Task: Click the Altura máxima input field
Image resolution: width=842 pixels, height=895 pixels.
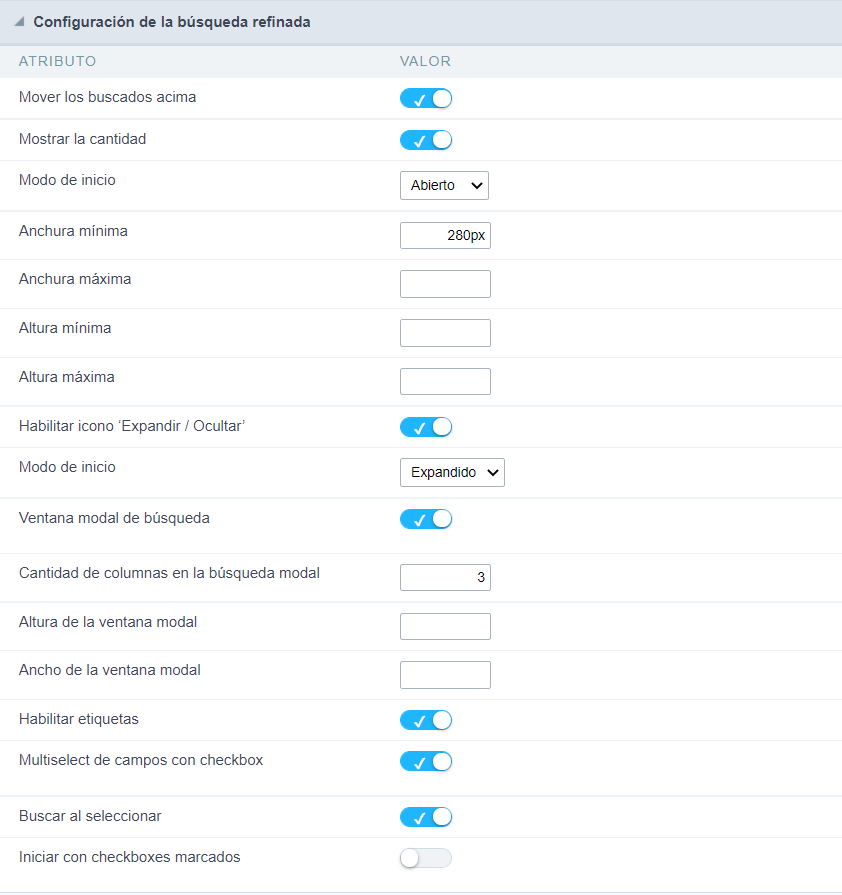Action: coord(445,381)
